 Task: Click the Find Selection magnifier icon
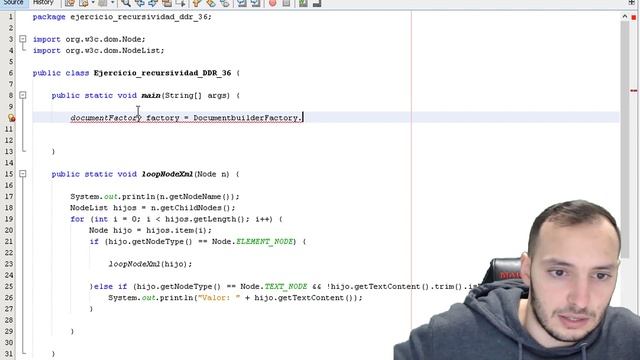point(126,3)
